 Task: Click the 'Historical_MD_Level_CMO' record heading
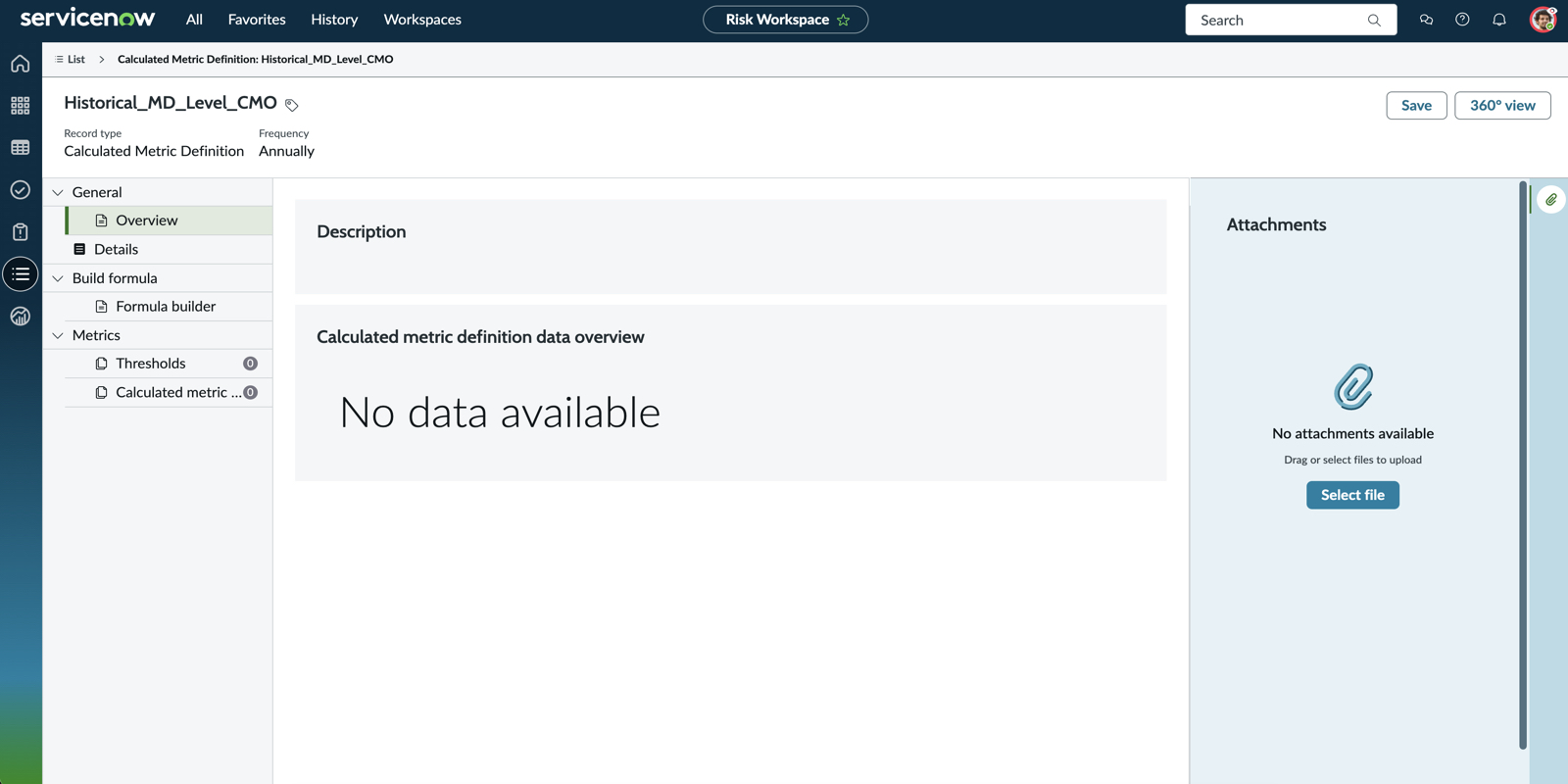171,103
